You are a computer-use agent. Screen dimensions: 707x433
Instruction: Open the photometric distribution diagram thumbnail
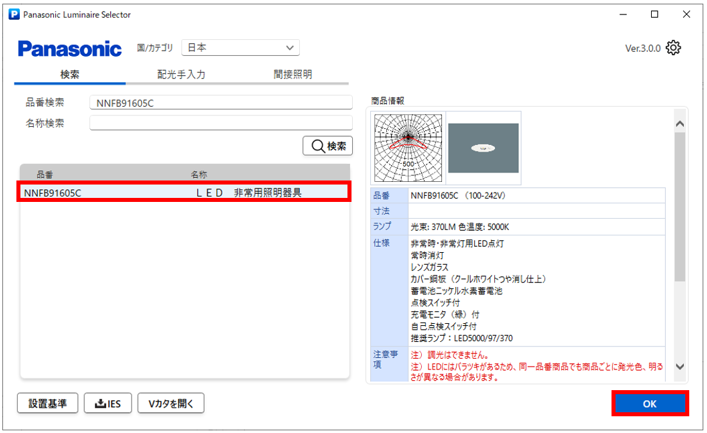406,146
